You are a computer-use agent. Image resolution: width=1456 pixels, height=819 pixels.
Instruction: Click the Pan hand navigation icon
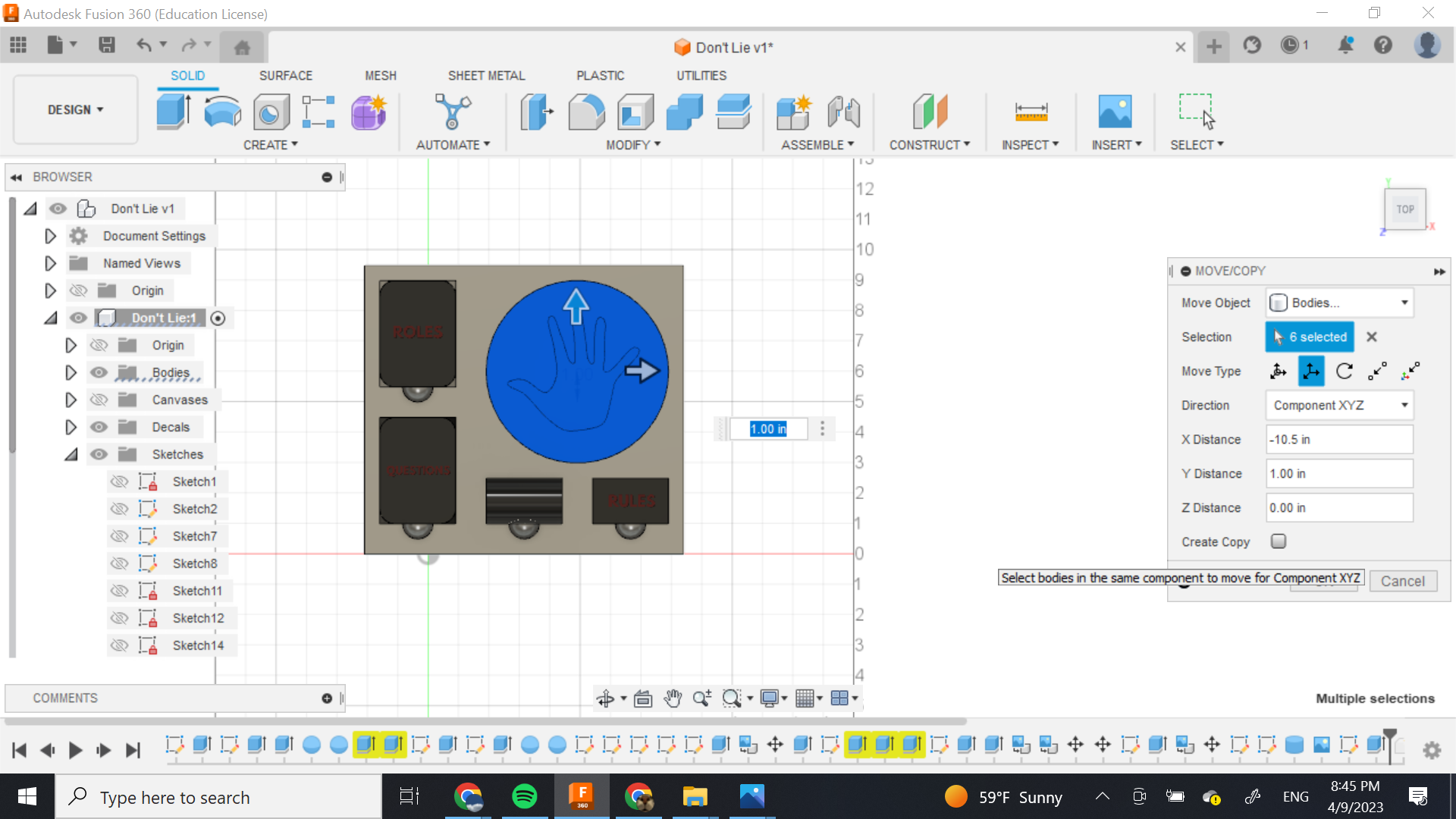click(673, 698)
